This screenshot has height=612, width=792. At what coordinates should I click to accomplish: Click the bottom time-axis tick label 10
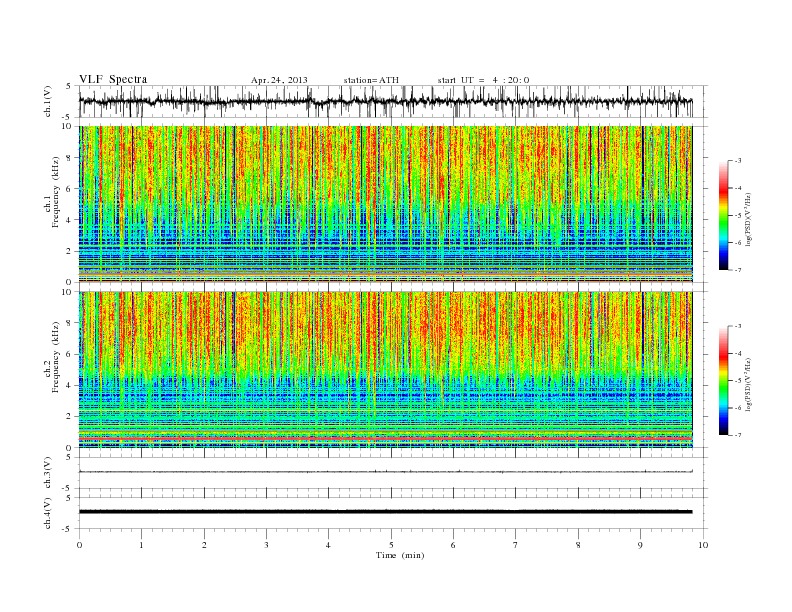coord(703,545)
